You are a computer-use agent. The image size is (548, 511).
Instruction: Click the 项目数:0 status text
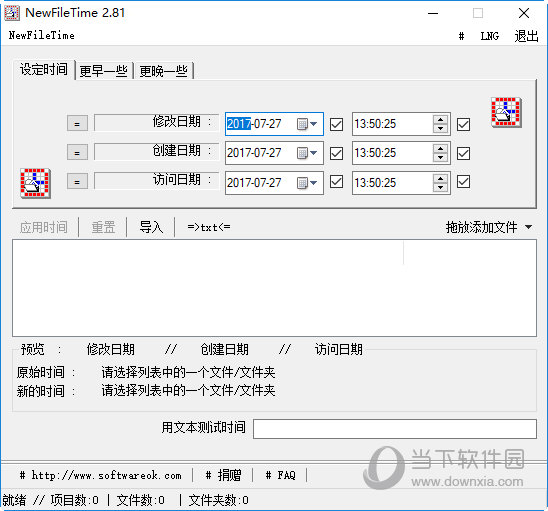pyautogui.click(x=74, y=500)
